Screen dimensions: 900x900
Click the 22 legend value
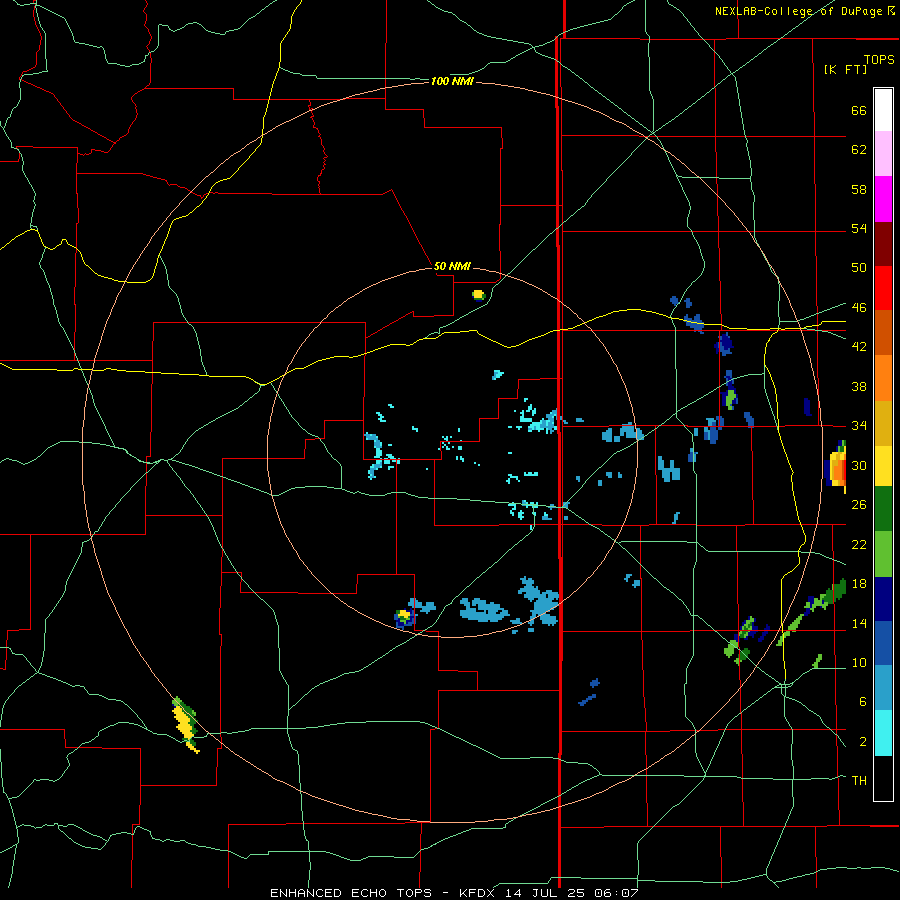pos(859,545)
